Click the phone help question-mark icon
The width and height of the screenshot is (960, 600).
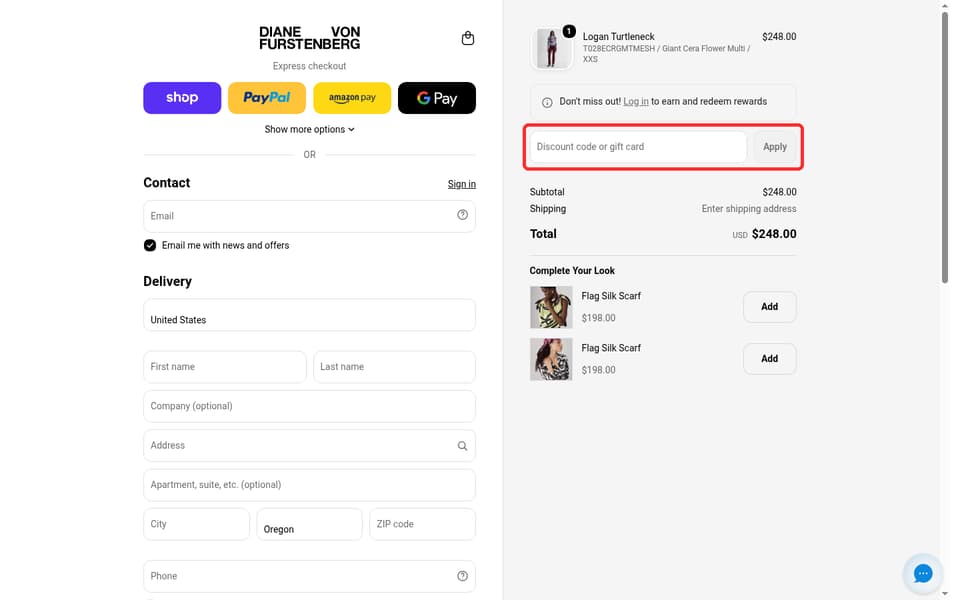coord(462,576)
